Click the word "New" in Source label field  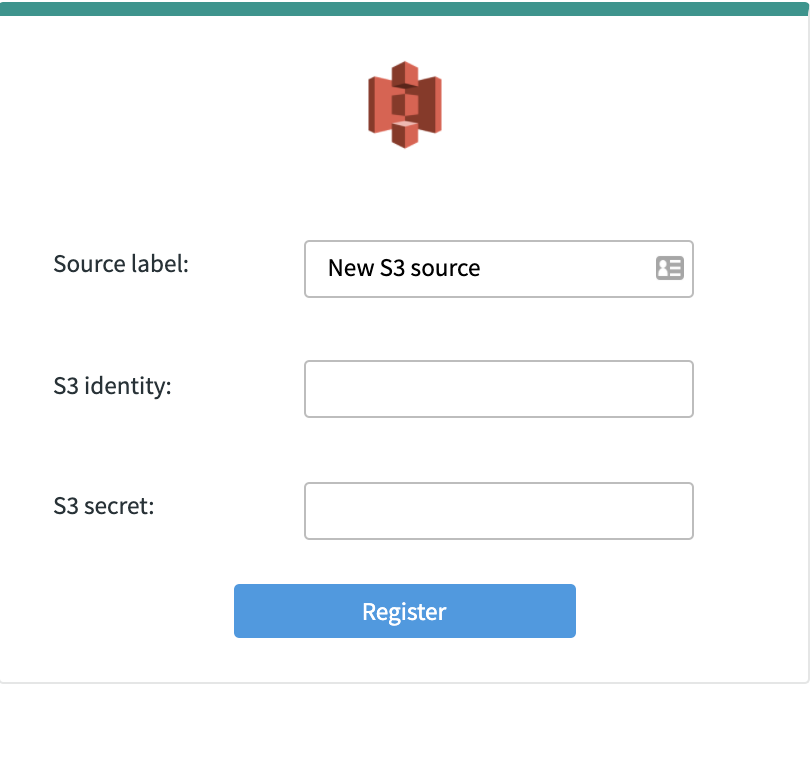tap(351, 268)
